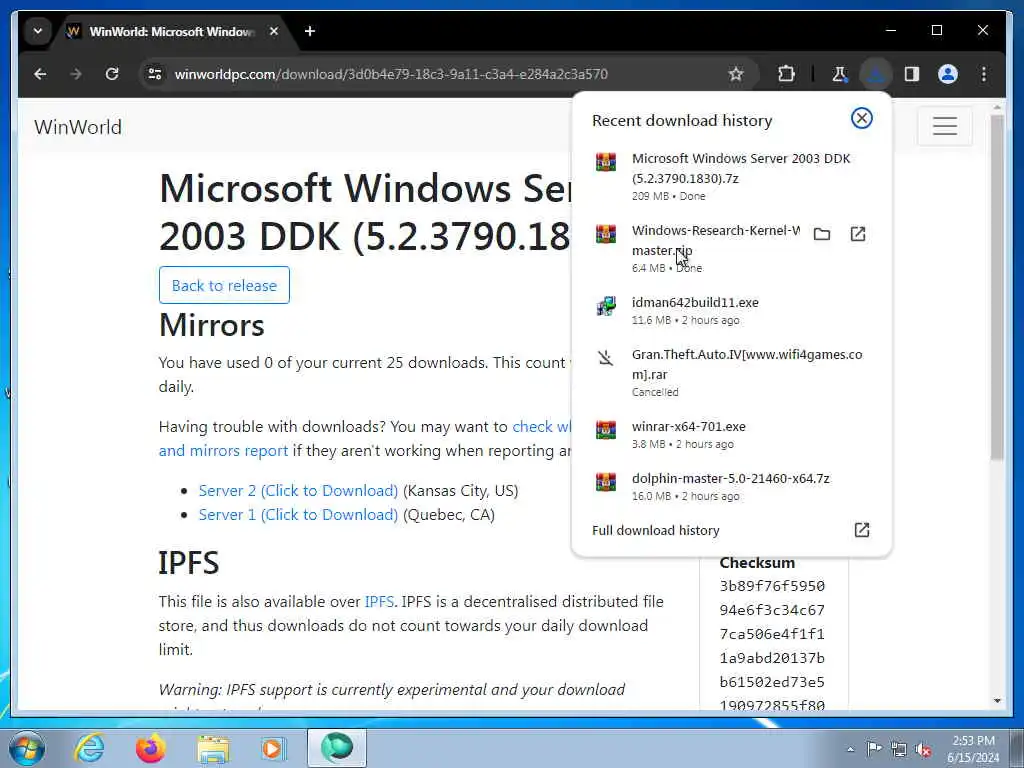Click the address bar URL

[x=391, y=74]
